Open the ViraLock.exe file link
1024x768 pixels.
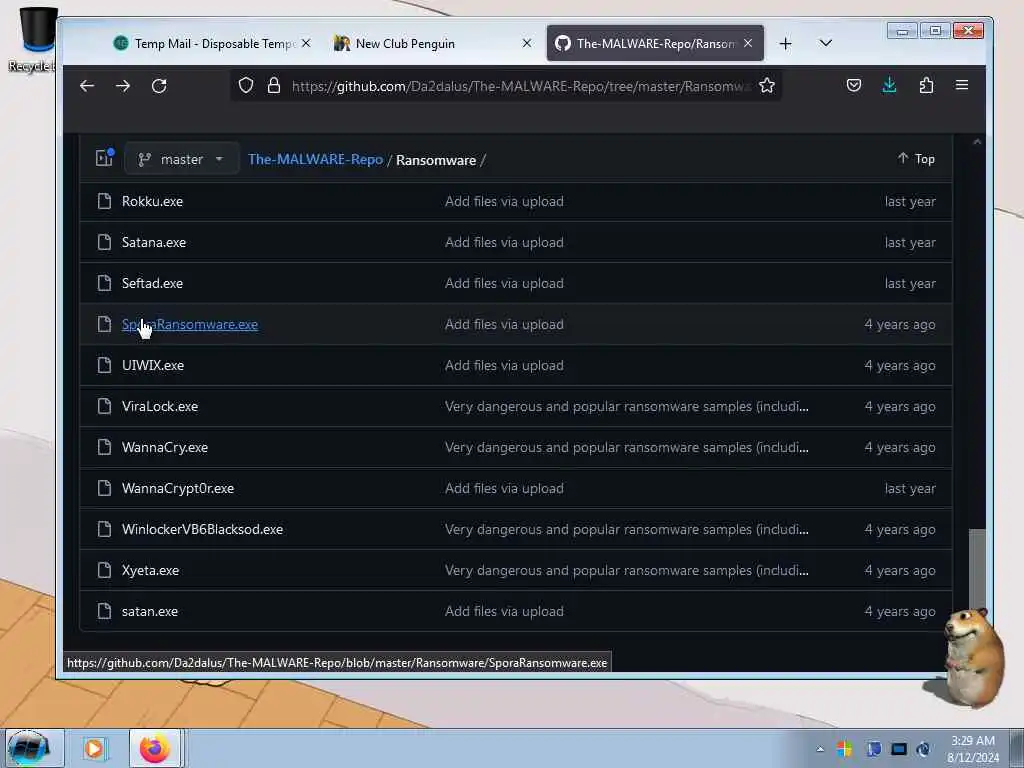click(159, 406)
